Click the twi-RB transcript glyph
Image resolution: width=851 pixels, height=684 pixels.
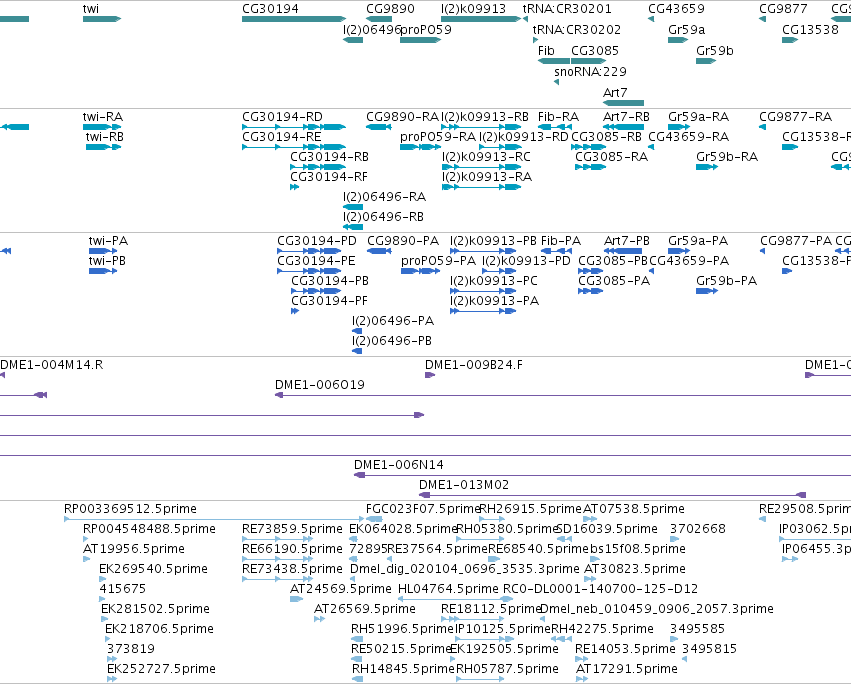[104, 147]
